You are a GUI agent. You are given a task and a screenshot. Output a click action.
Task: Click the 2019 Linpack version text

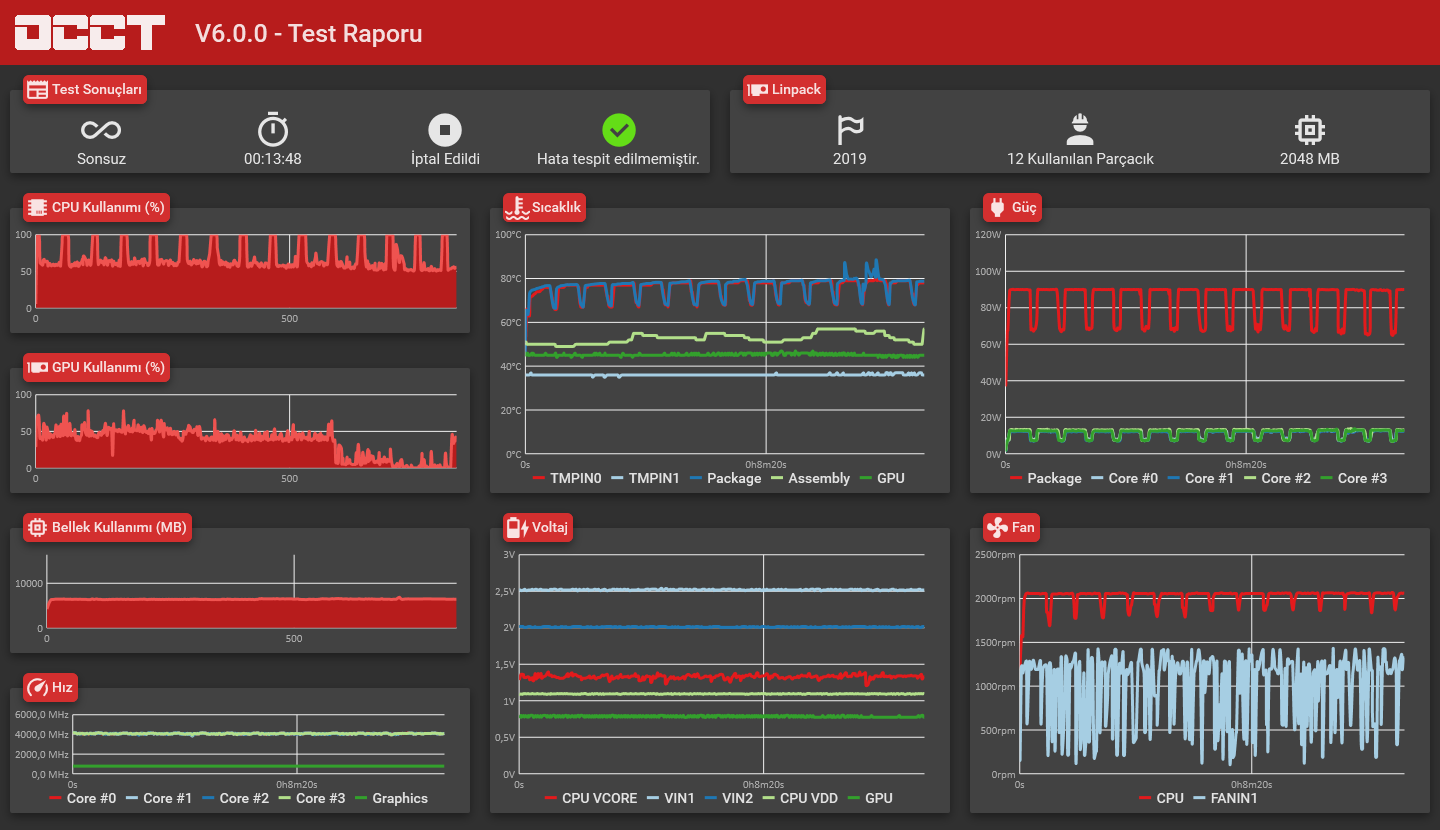click(850, 159)
